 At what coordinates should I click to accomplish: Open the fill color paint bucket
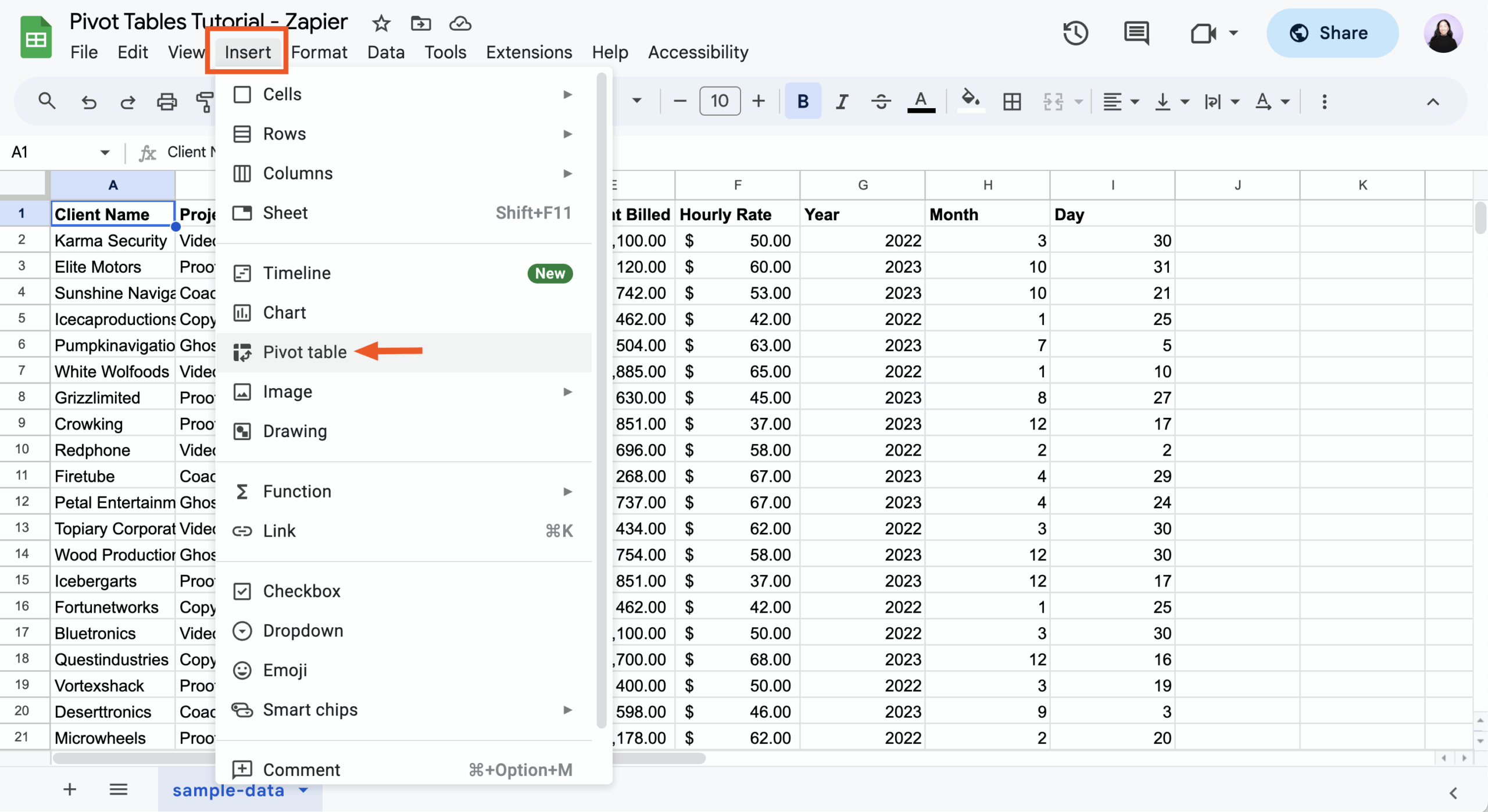[x=970, y=101]
